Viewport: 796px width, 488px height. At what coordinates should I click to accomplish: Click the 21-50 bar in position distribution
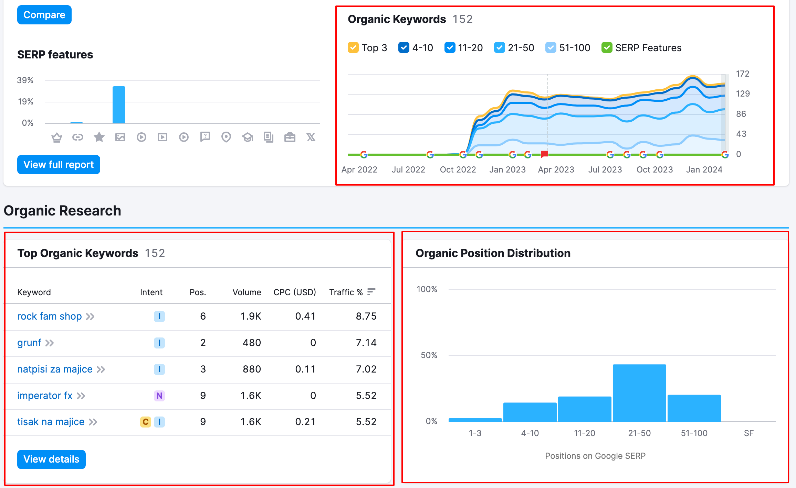point(639,392)
